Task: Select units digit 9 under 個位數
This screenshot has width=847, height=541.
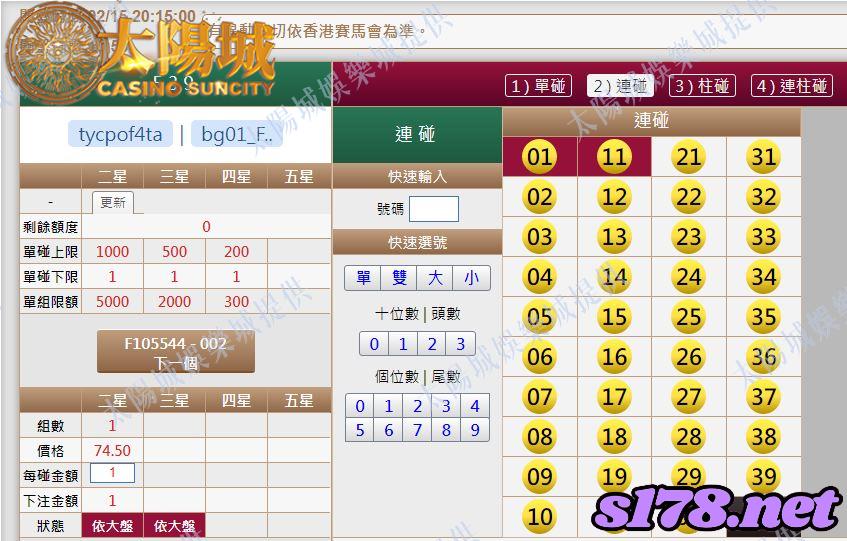Action: coord(475,430)
